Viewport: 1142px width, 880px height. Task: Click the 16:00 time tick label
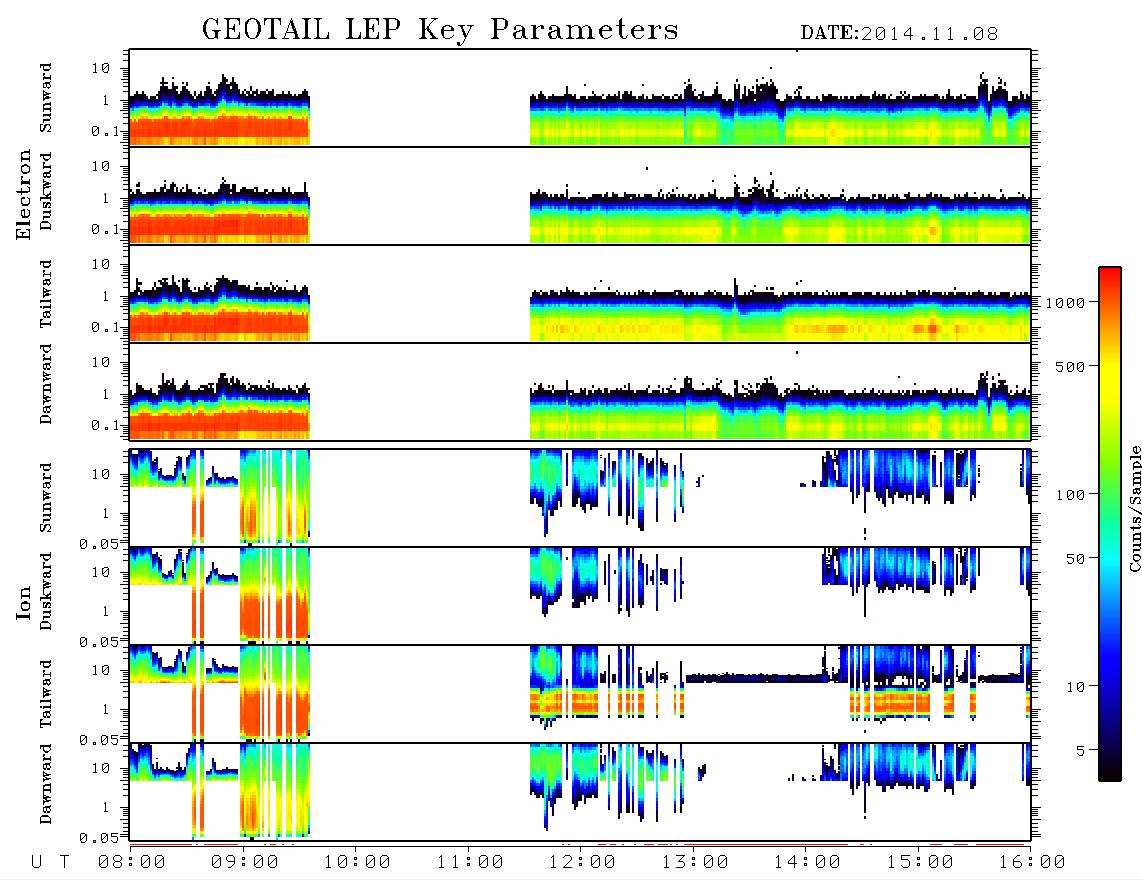coord(1032,862)
